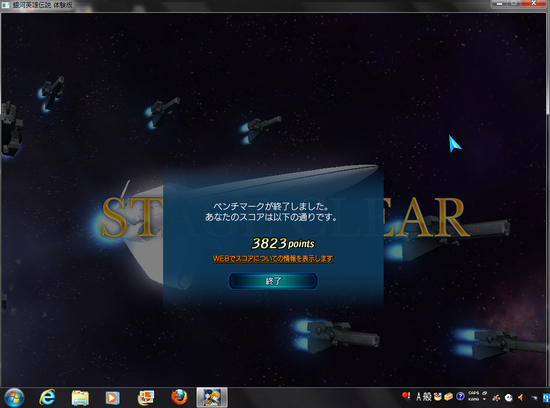This screenshot has width=550, height=408.
Task: Open the photo gallery taskbar icon
Action: point(146,398)
